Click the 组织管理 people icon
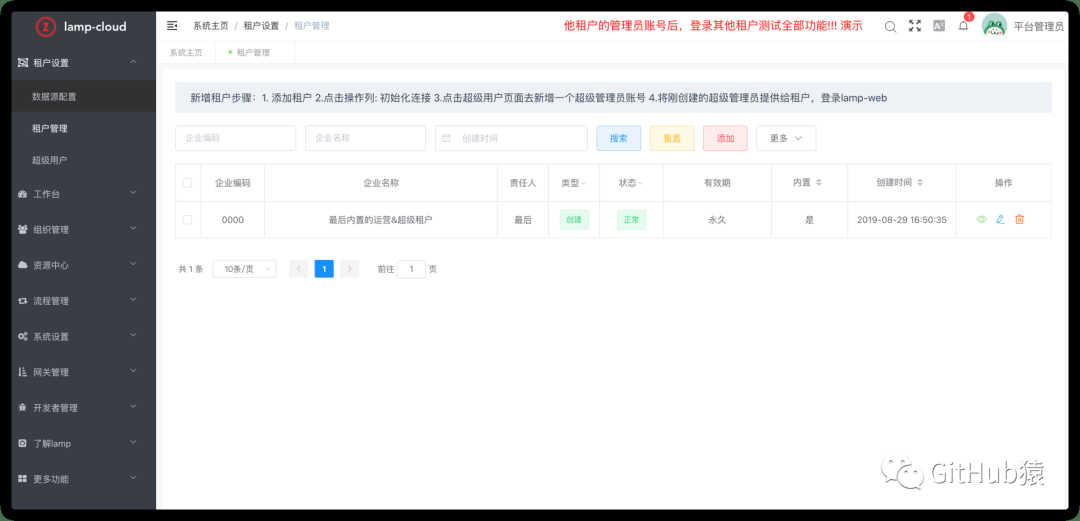Screen dimensions: 1080x521 point(23,230)
